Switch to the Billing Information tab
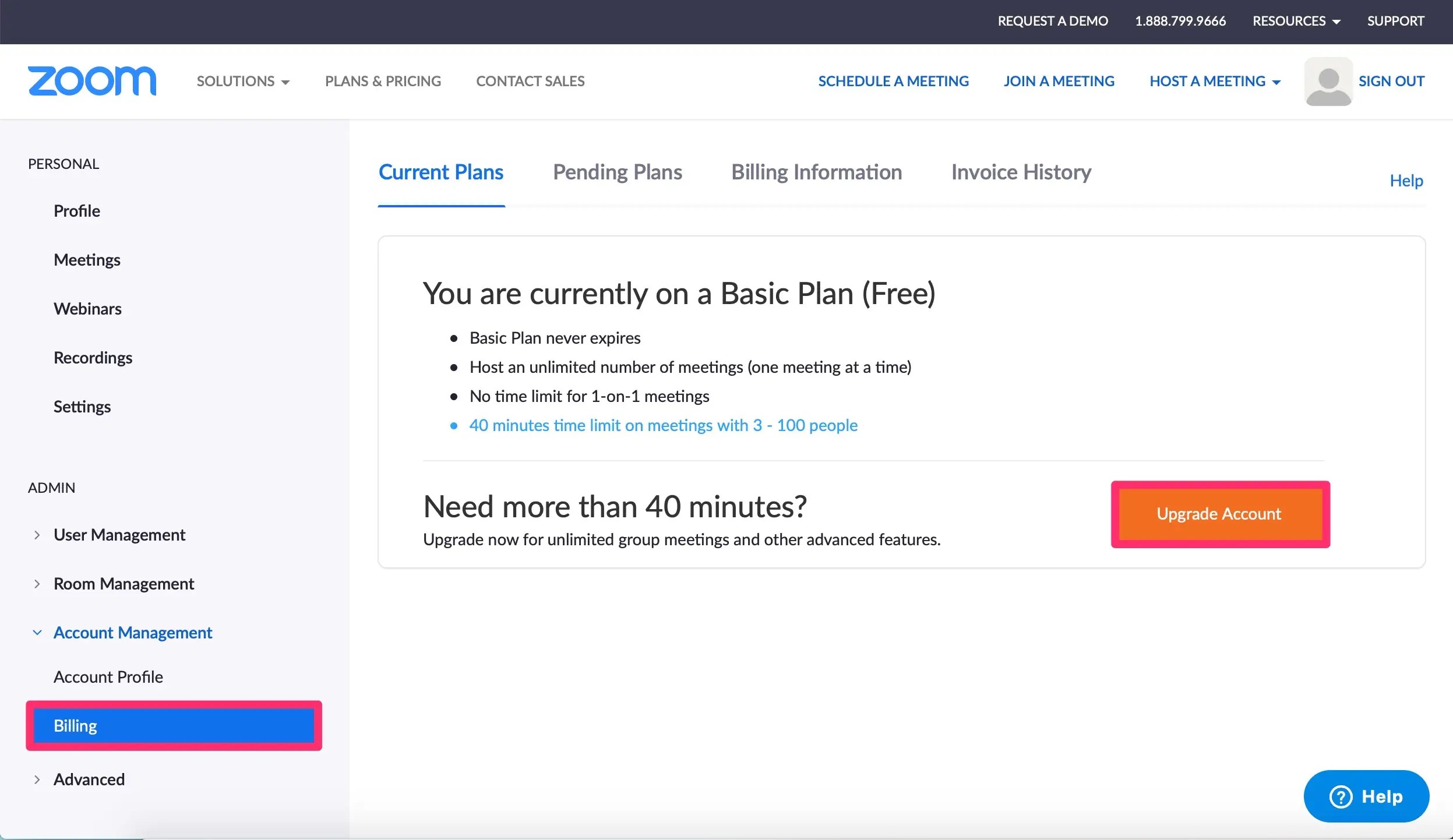This screenshot has width=1453, height=840. pos(816,172)
